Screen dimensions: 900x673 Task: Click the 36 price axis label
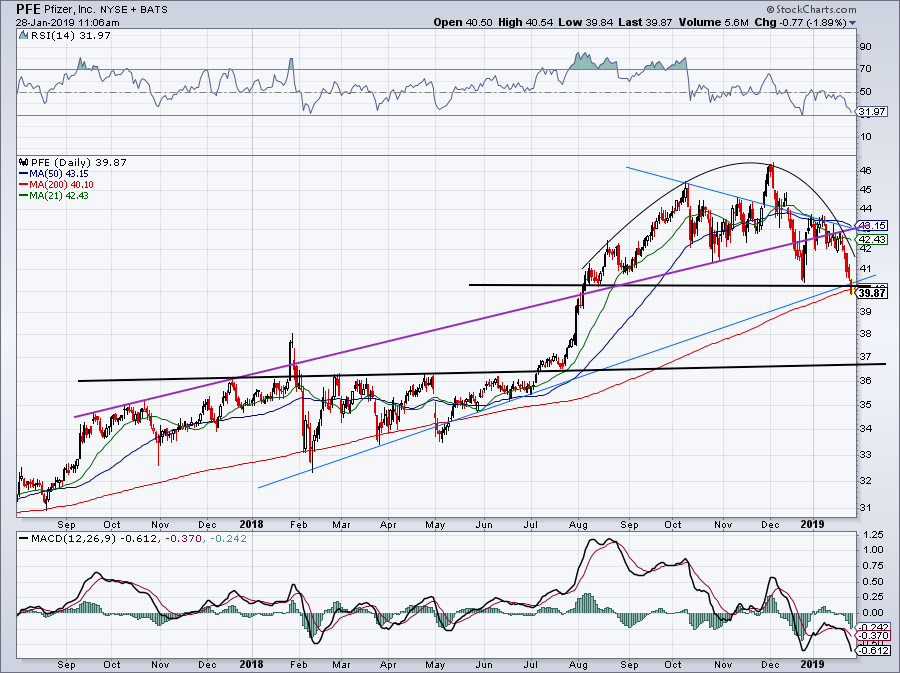(x=865, y=380)
